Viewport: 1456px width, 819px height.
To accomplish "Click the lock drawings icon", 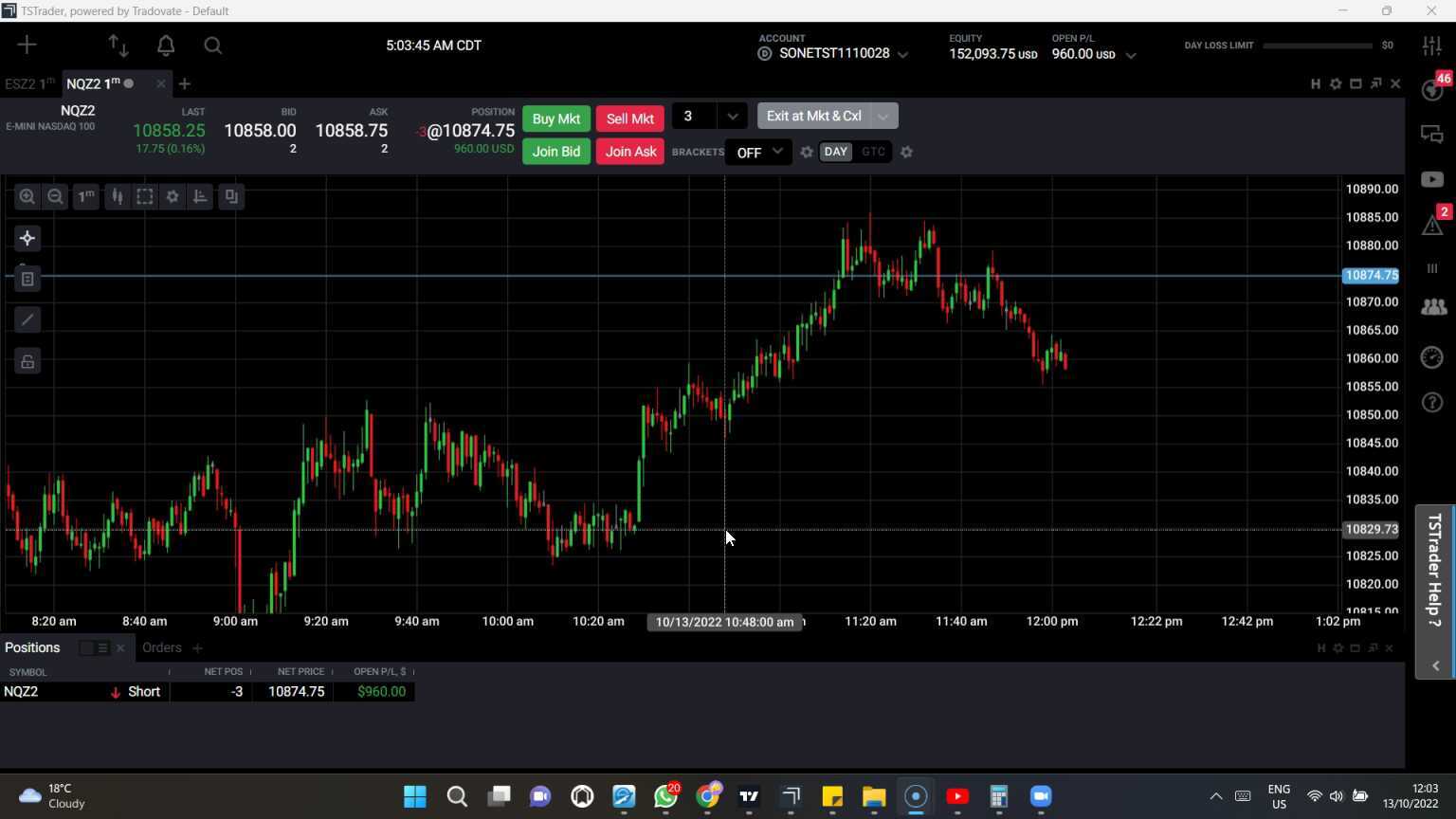I will pyautogui.click(x=27, y=361).
